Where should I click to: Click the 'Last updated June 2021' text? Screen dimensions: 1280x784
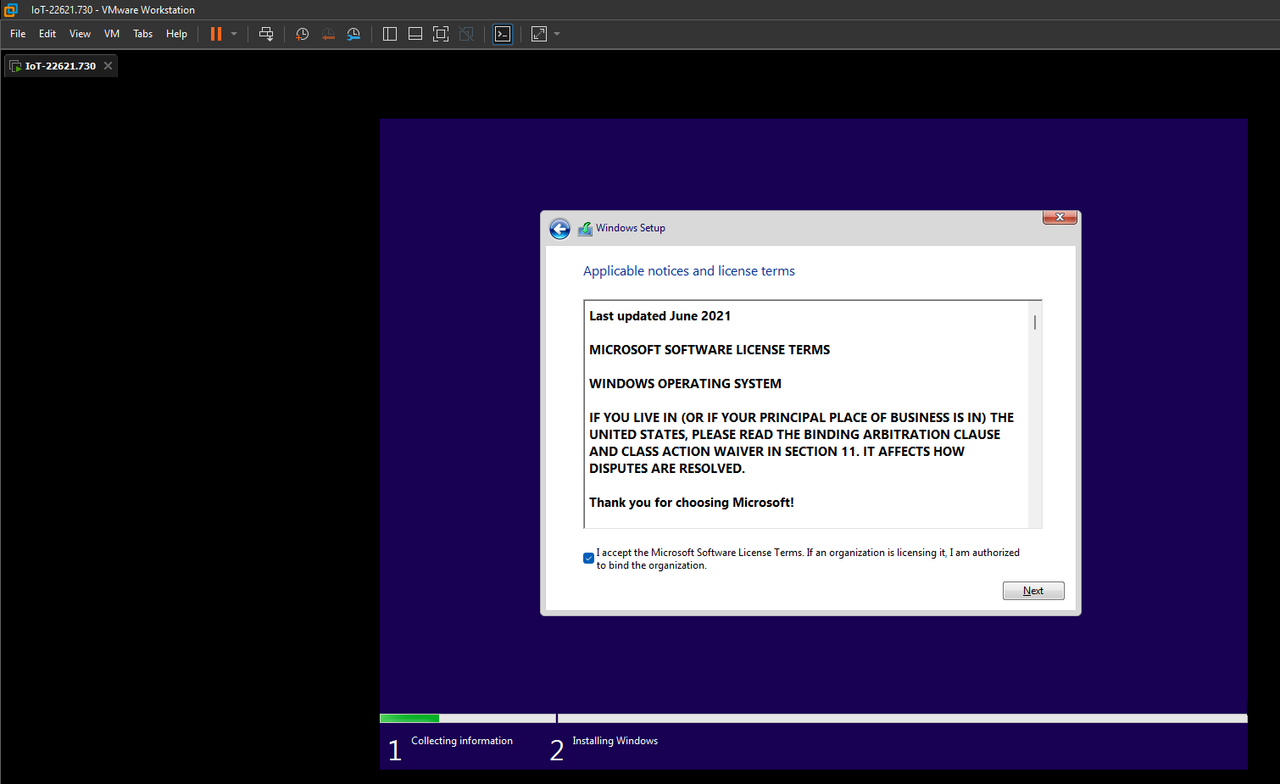(x=660, y=316)
